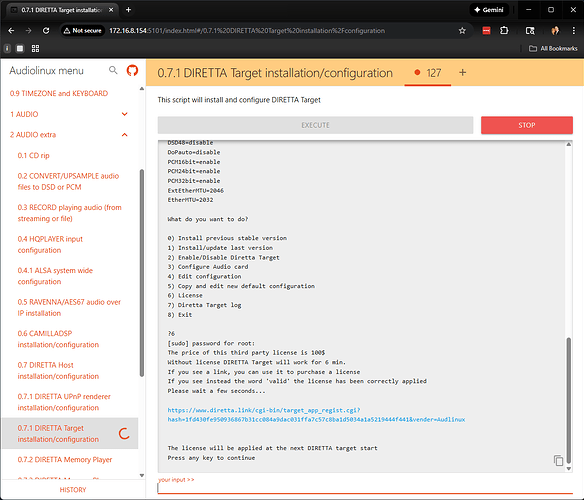Screen dimensions: 584x500
Task: Open 0.4.1 ALSA system wide configuration
Action: point(55,276)
